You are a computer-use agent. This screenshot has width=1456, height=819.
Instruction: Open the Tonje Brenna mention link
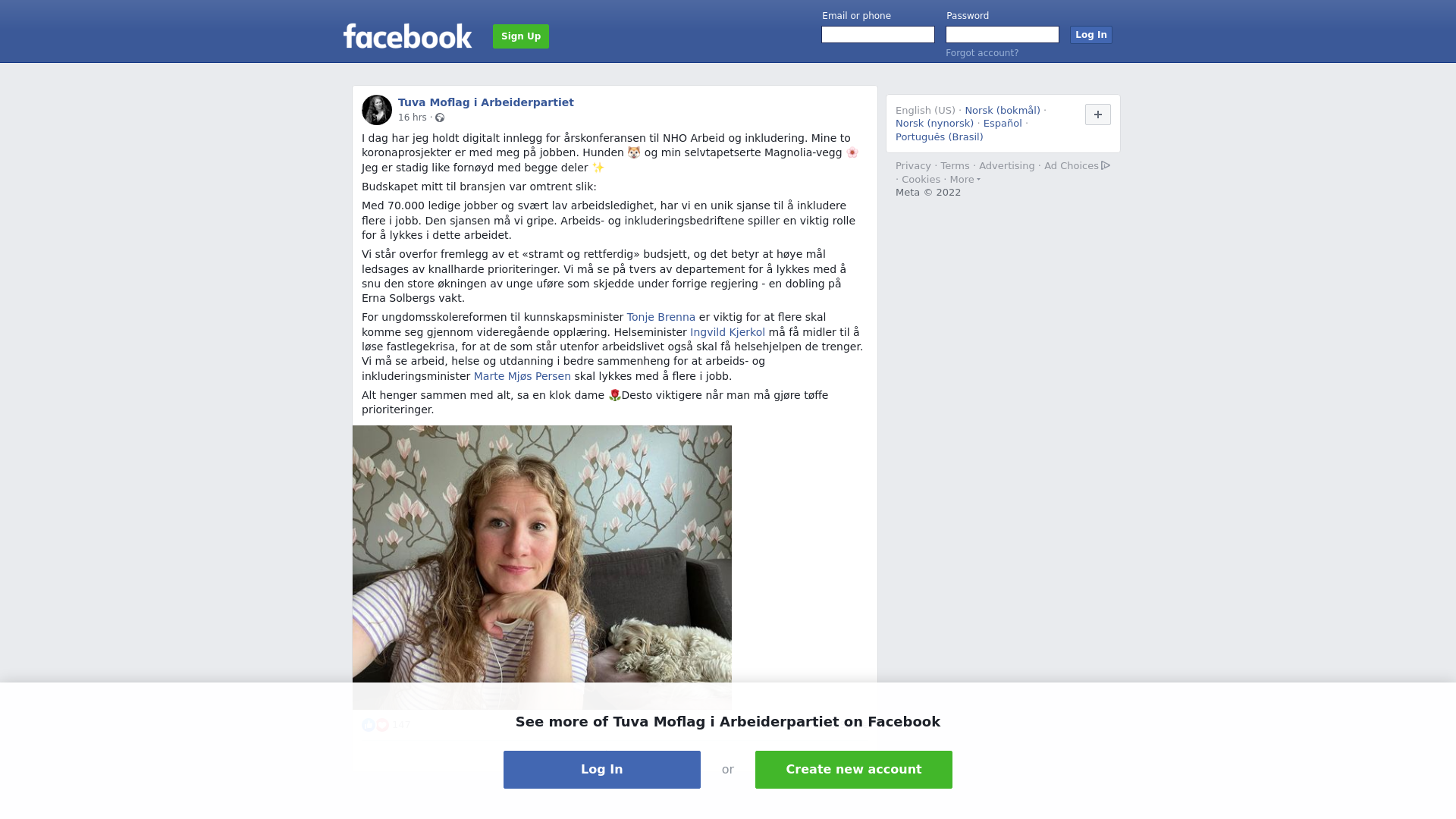point(661,317)
